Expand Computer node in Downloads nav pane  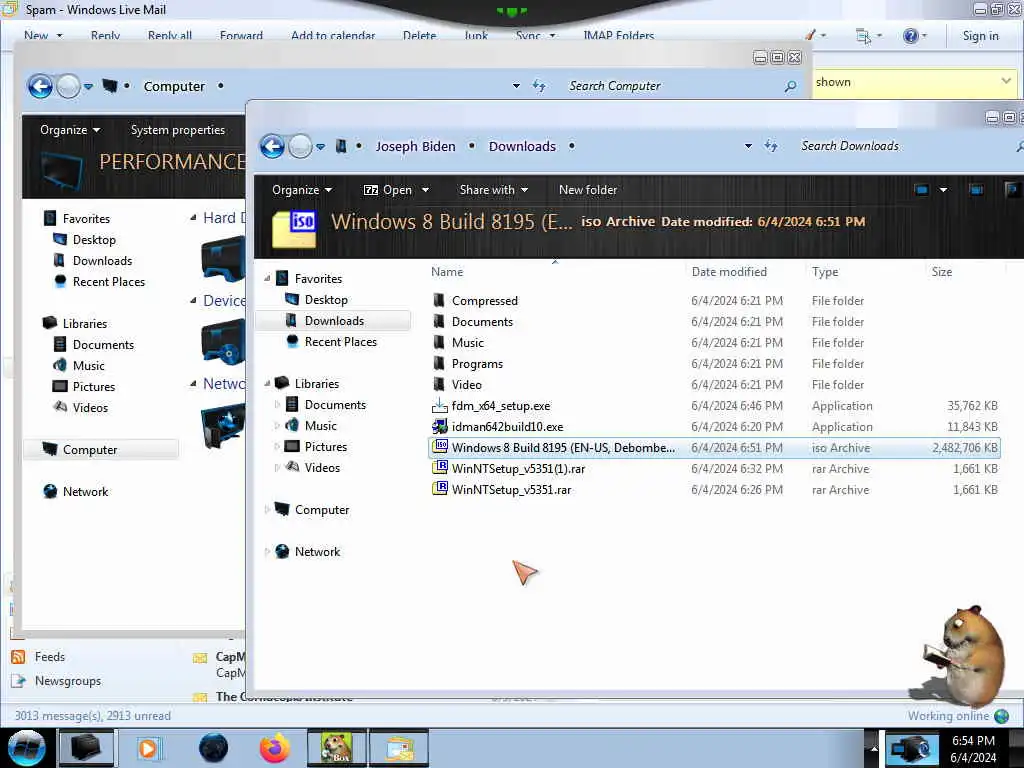(267, 509)
